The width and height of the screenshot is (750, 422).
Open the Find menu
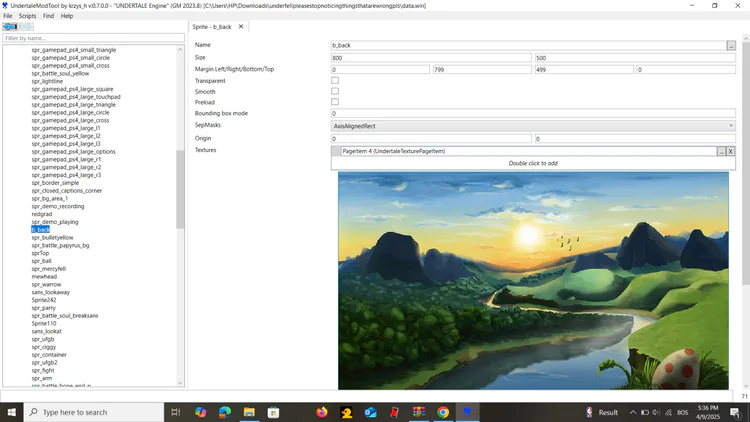tap(48, 16)
